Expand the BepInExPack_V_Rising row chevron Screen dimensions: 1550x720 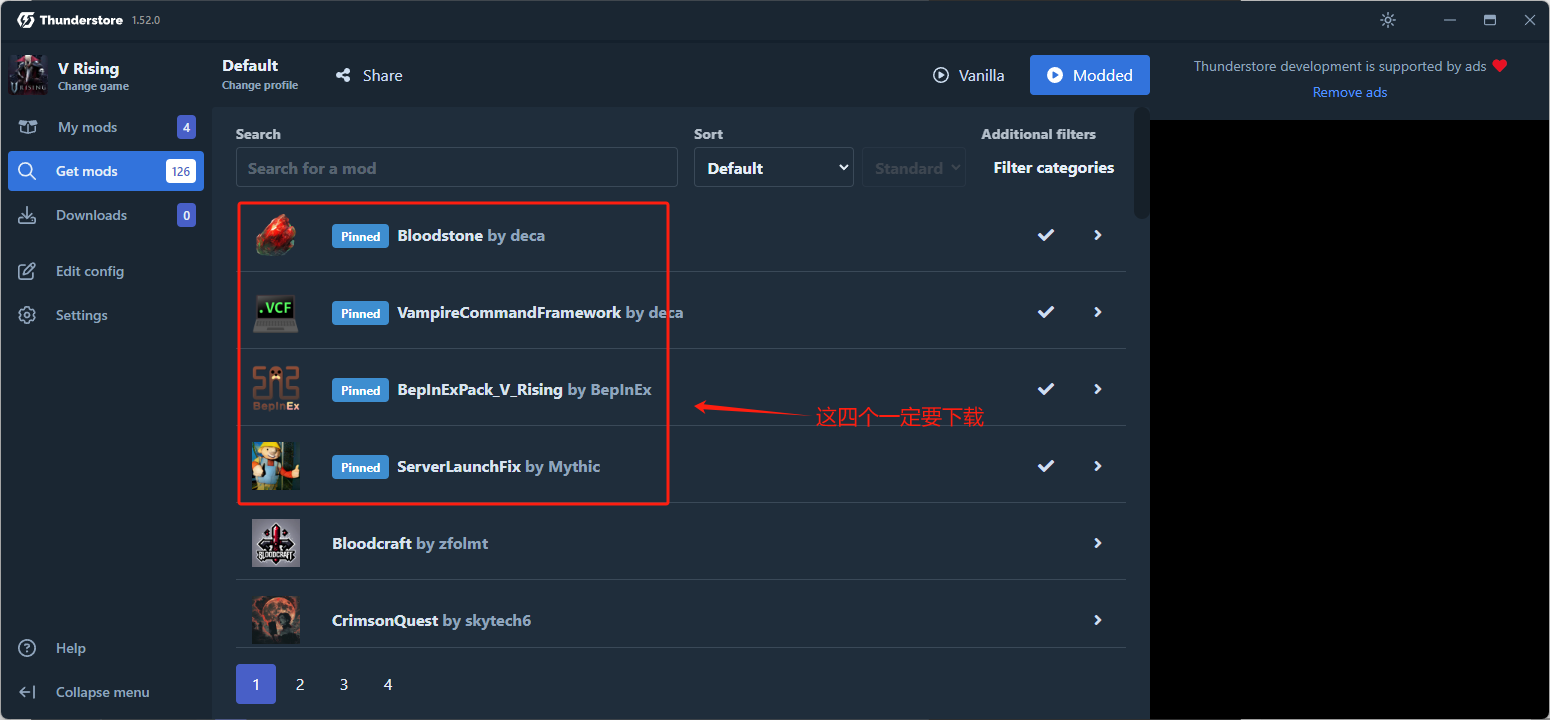pos(1098,389)
